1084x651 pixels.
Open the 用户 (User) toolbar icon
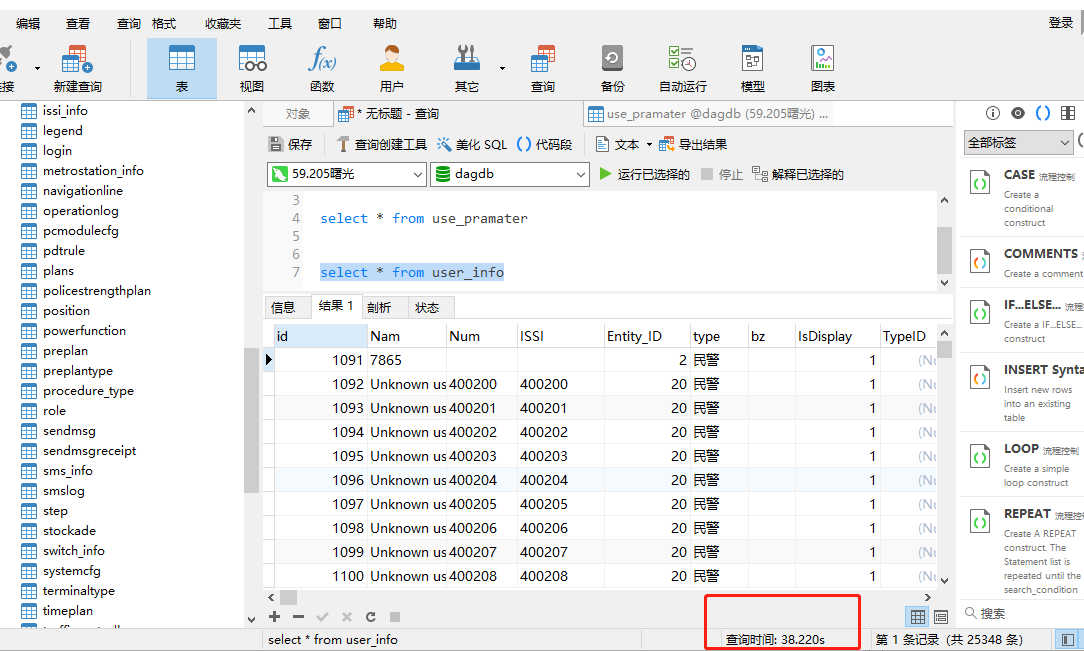(391, 68)
